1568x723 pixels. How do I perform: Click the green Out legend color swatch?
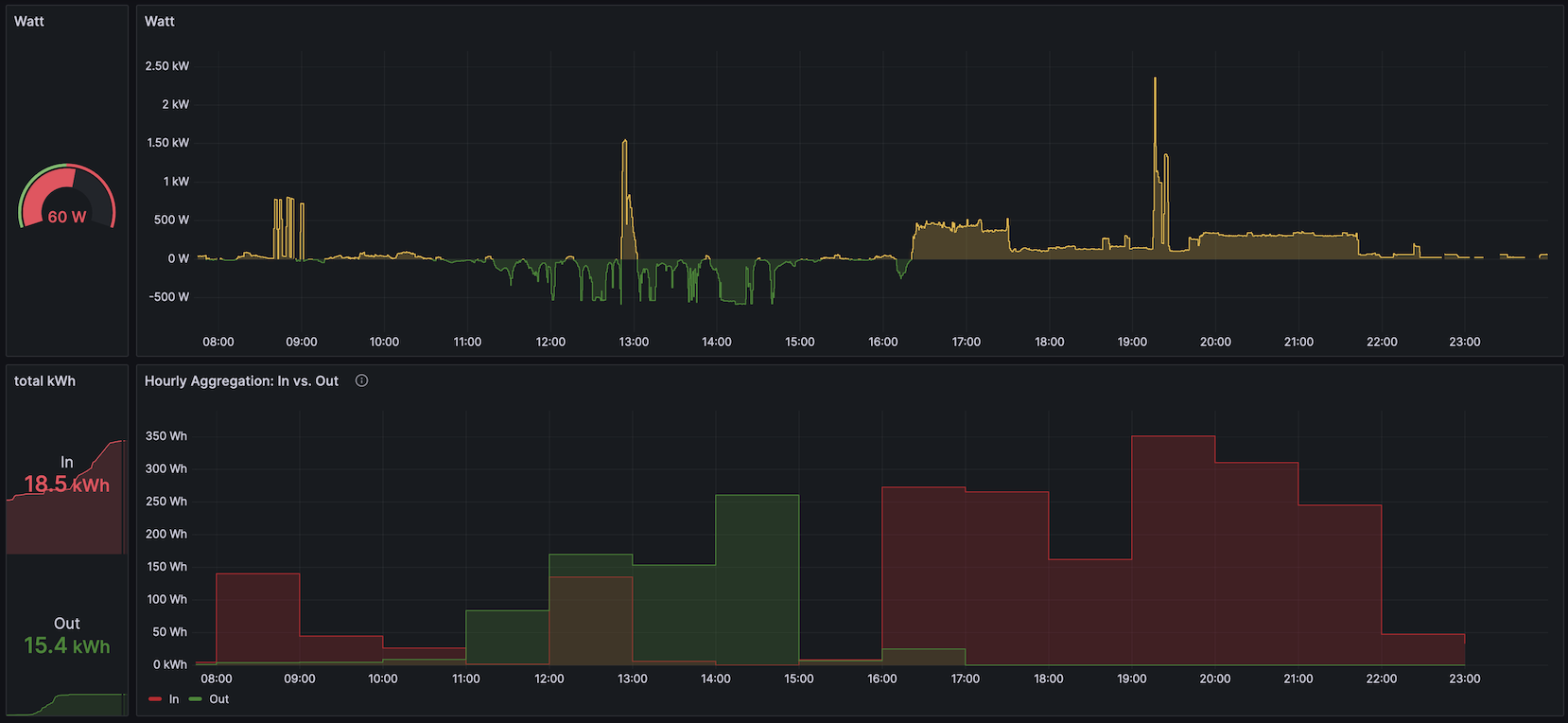click(x=196, y=699)
